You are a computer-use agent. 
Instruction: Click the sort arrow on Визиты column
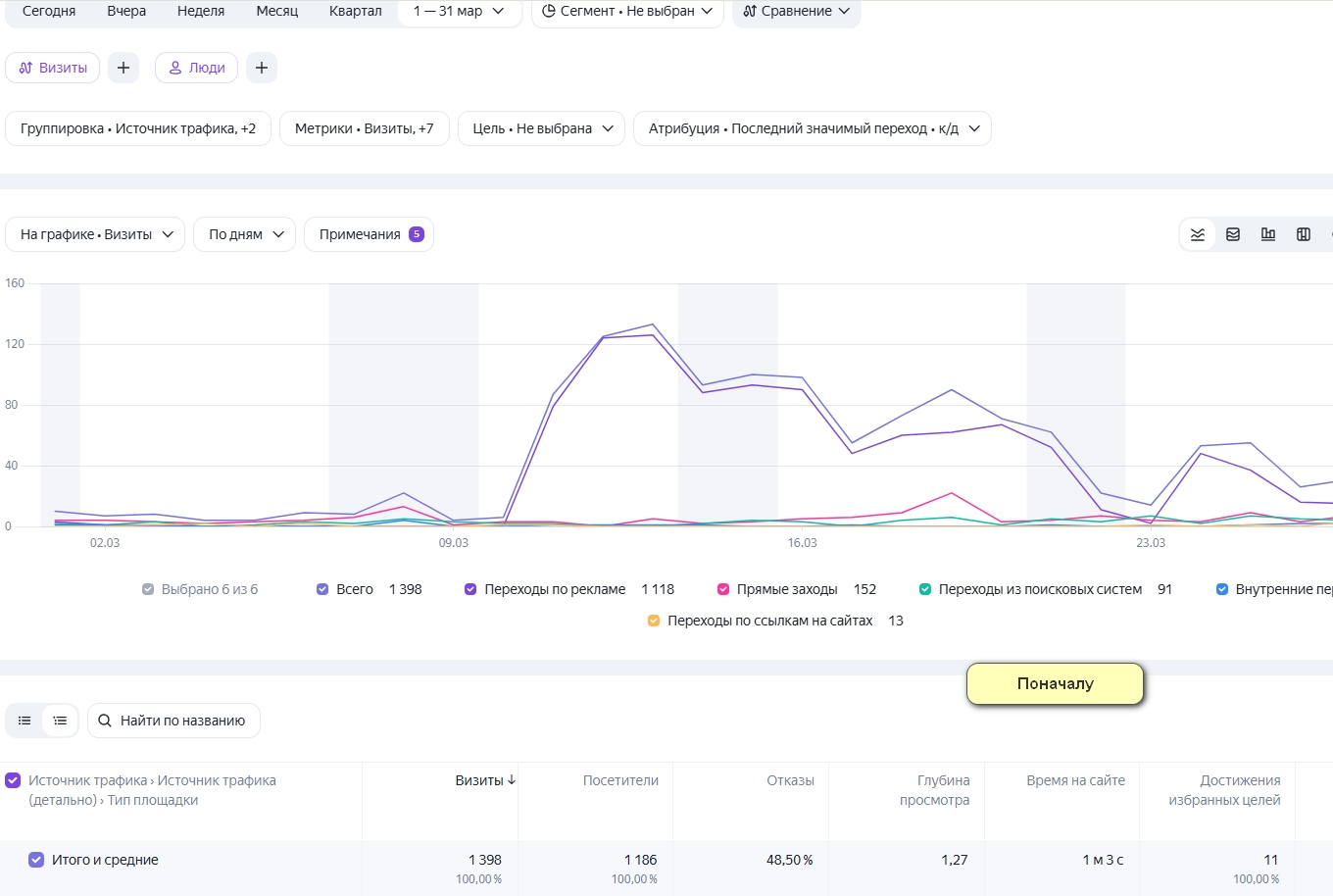pos(512,780)
